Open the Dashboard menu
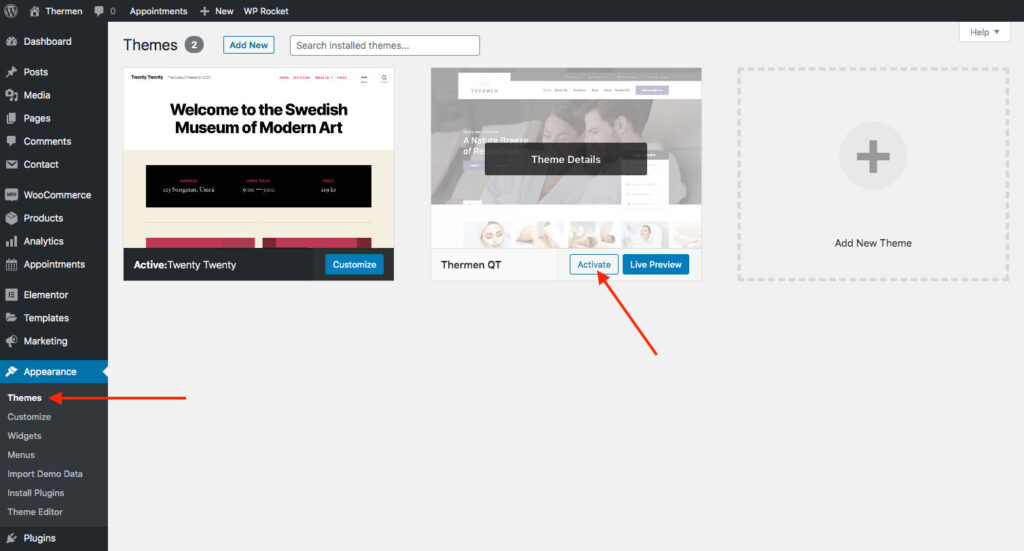 pos(48,41)
